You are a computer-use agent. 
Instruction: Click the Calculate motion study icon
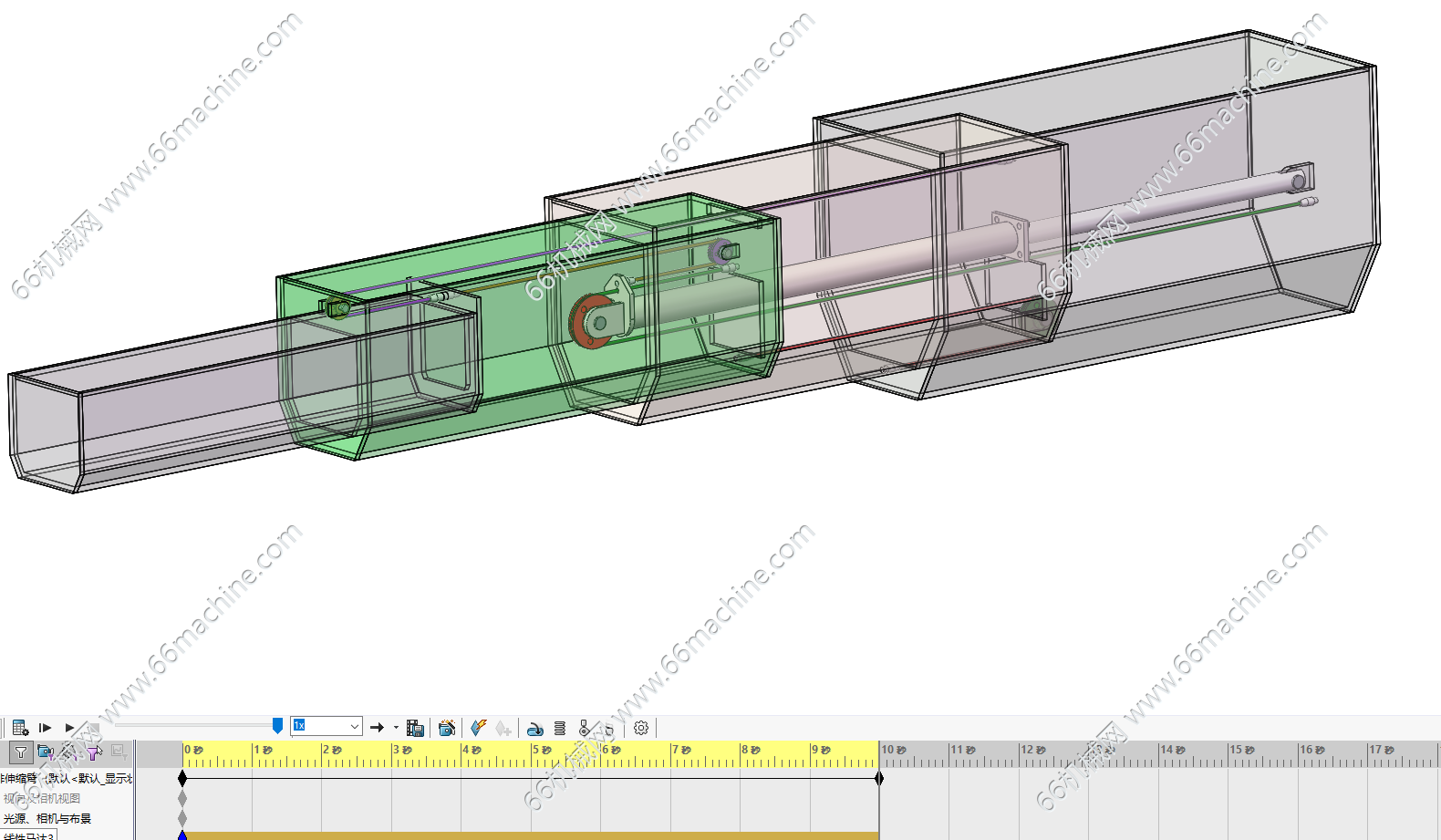click(x=20, y=728)
